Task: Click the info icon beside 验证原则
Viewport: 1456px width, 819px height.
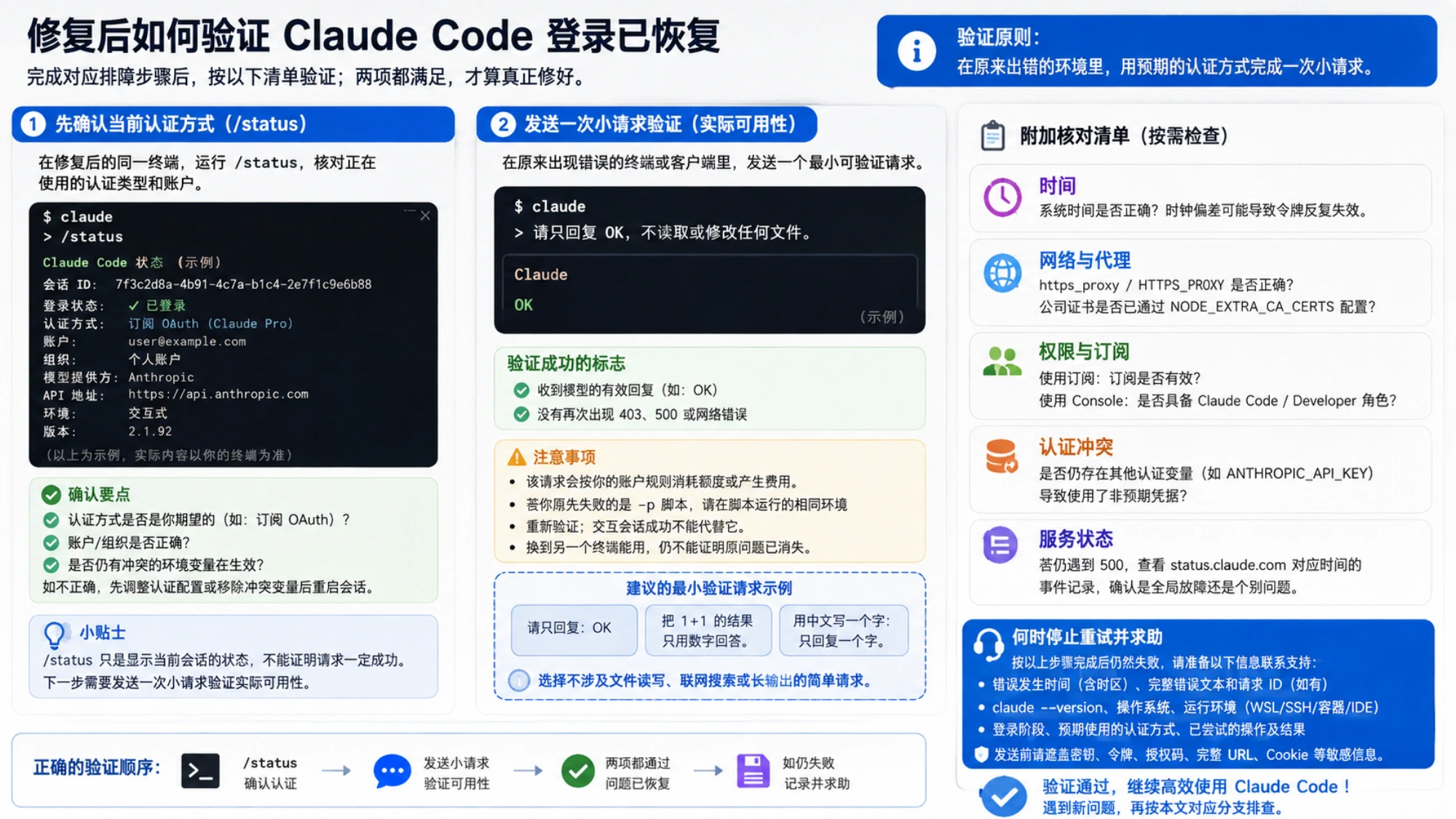Action: (917, 51)
